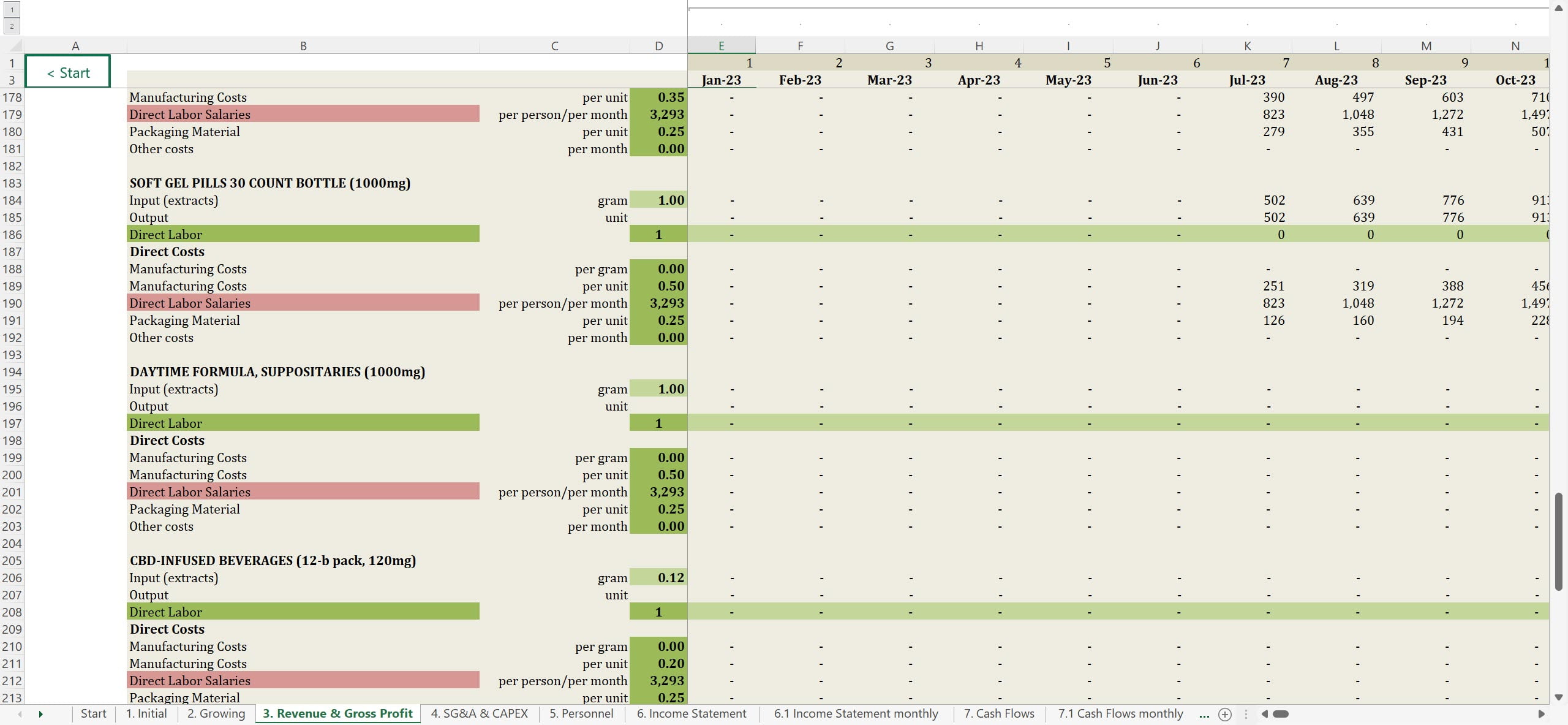Switch to the 6. Income Statement tab
This screenshot has height=725, width=1568.
(691, 713)
